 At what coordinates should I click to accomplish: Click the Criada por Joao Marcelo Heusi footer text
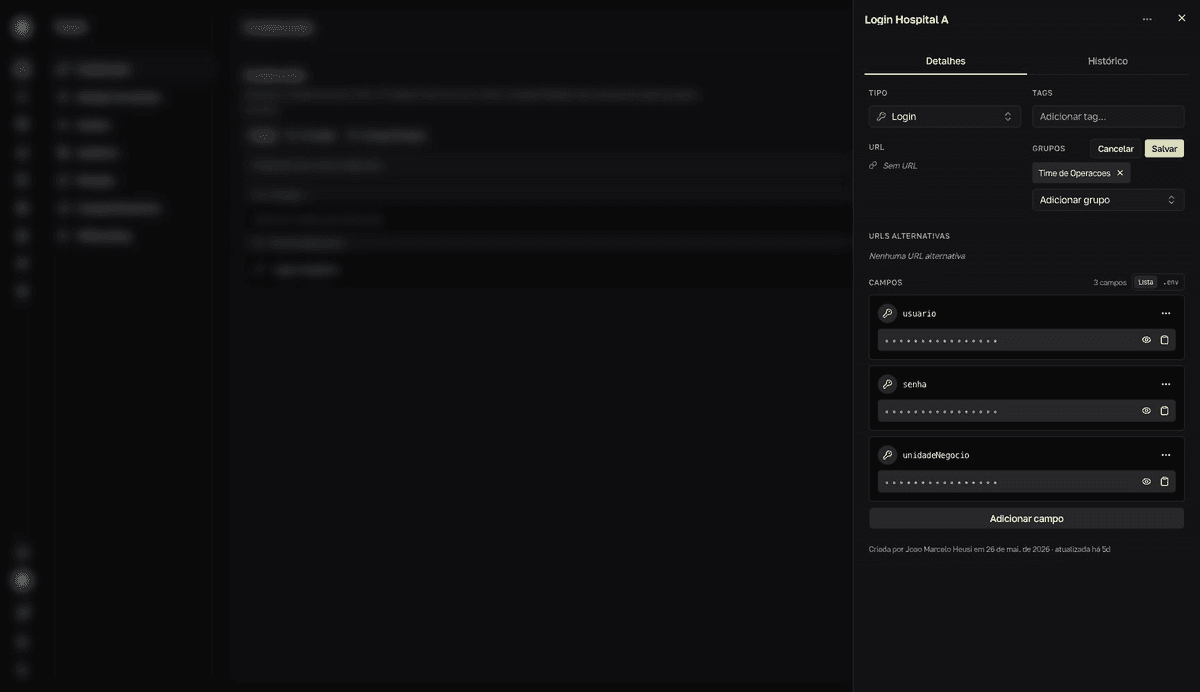pos(990,549)
